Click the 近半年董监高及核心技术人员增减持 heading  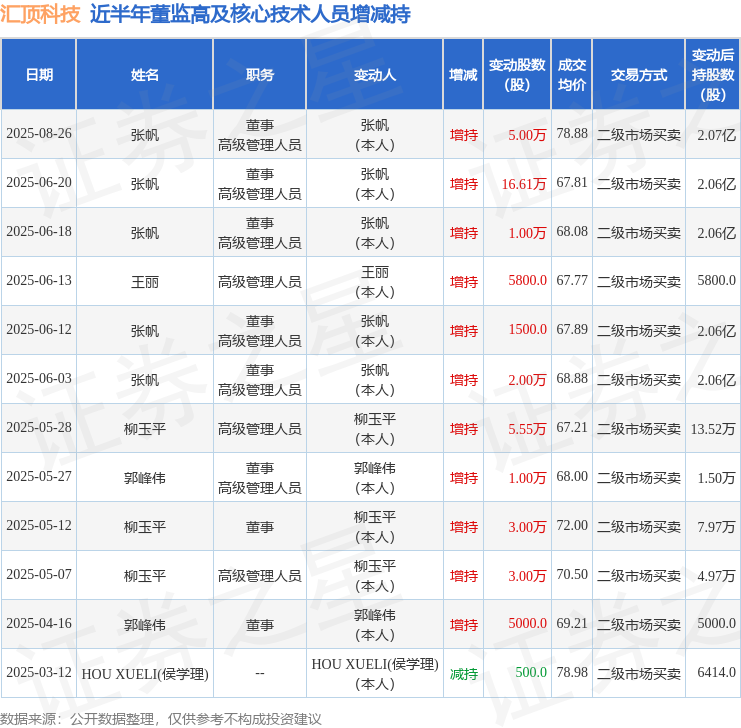[x=250, y=15]
